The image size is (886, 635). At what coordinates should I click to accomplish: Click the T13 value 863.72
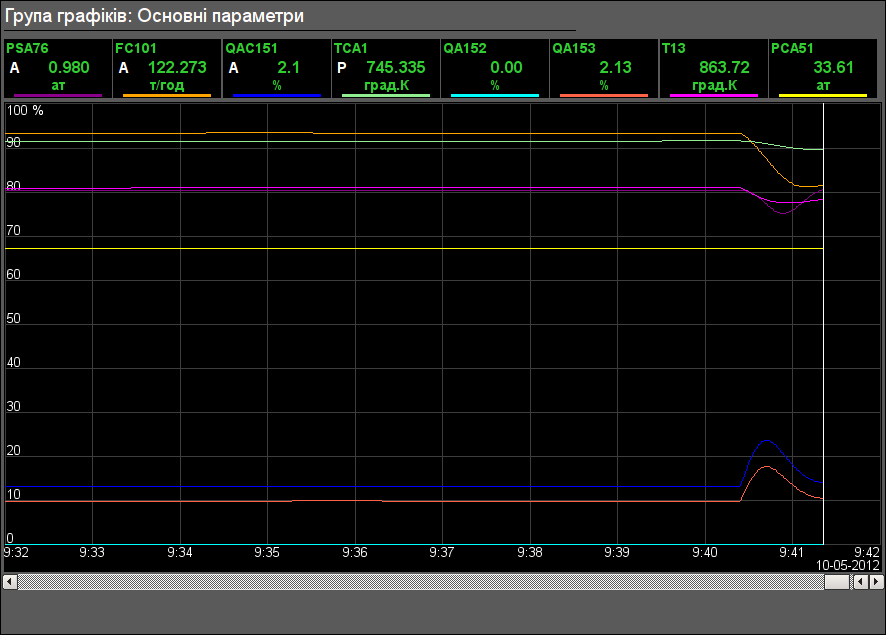[724, 68]
